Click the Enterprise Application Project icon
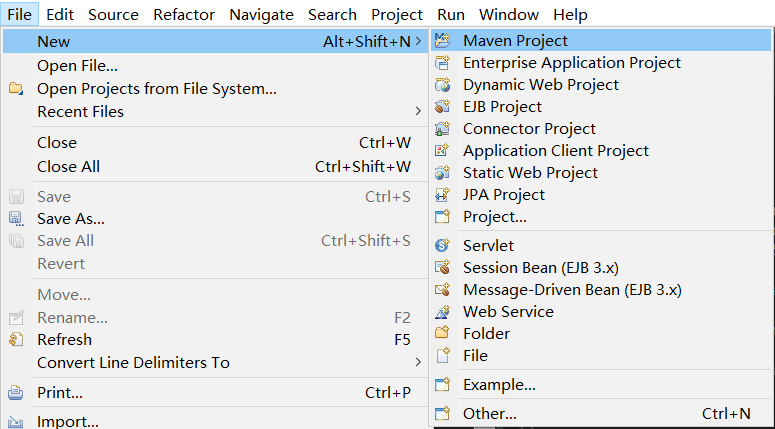Image resolution: width=775 pixels, height=429 pixels. tap(443, 63)
